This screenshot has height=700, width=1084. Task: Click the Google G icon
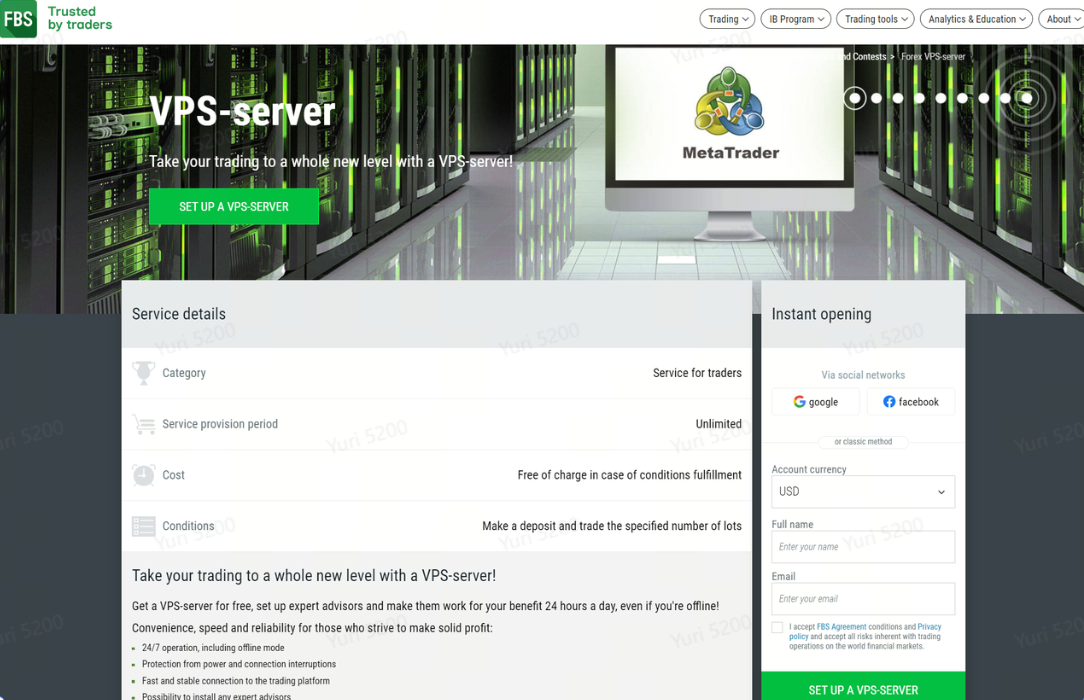(799, 401)
